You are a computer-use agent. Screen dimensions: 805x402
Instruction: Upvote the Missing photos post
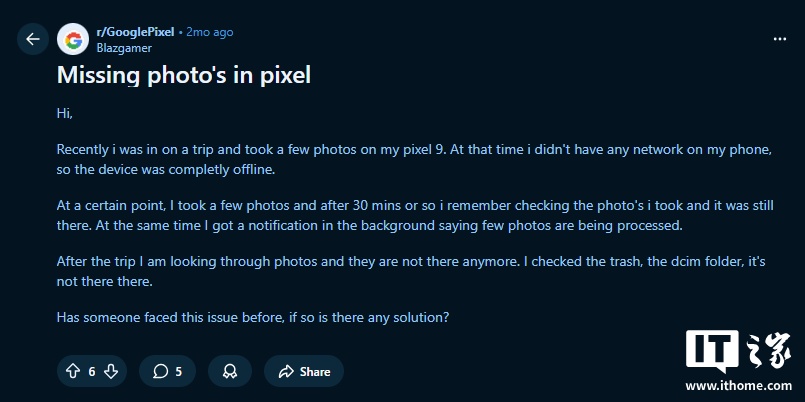[72, 371]
